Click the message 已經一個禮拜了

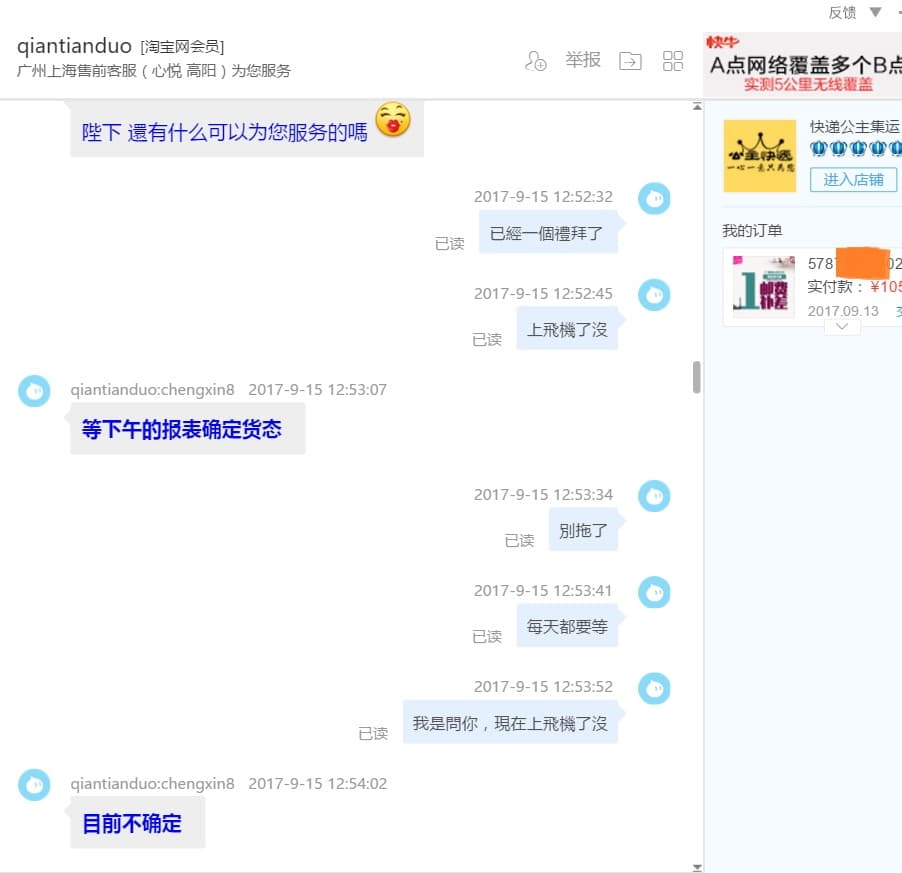548,233
